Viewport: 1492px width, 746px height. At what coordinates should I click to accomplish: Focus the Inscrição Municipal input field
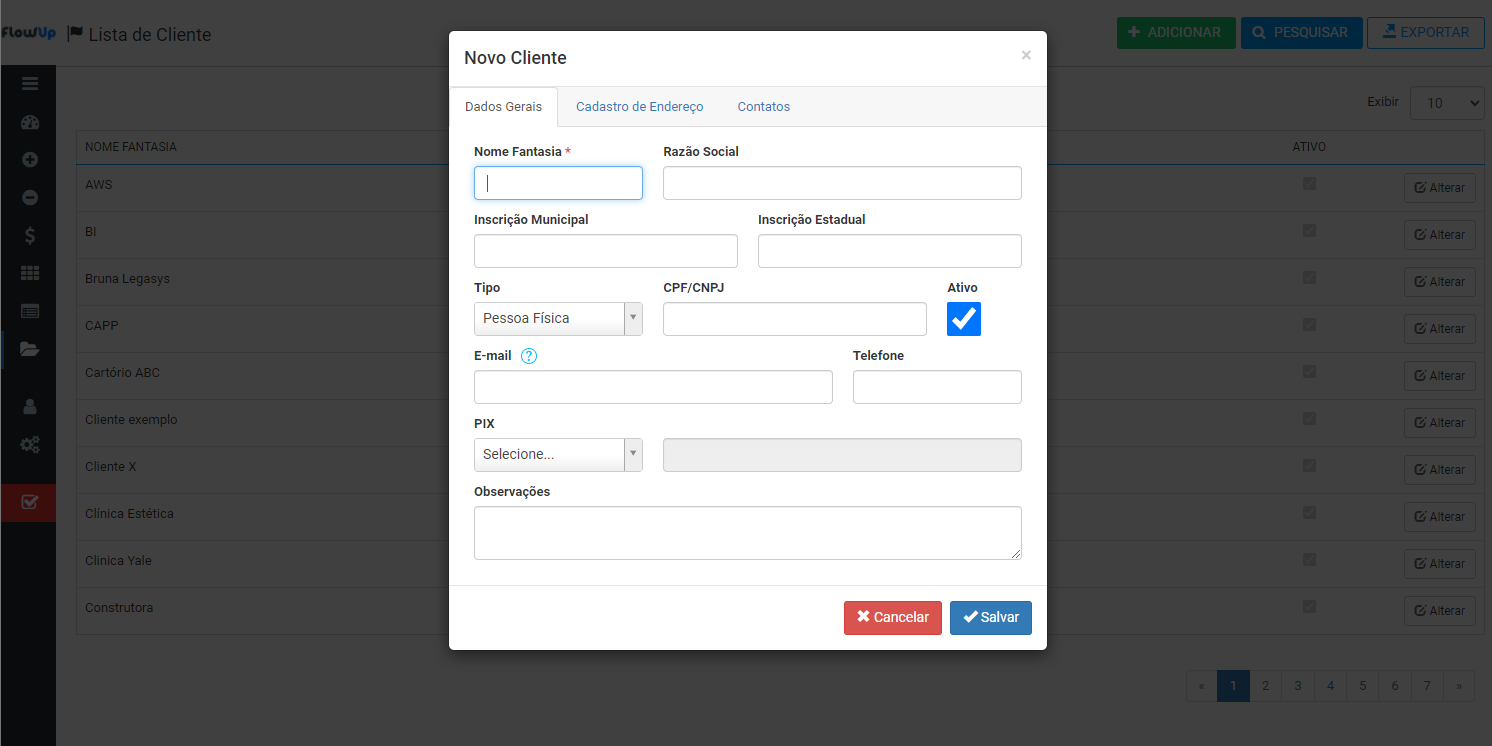(x=606, y=251)
